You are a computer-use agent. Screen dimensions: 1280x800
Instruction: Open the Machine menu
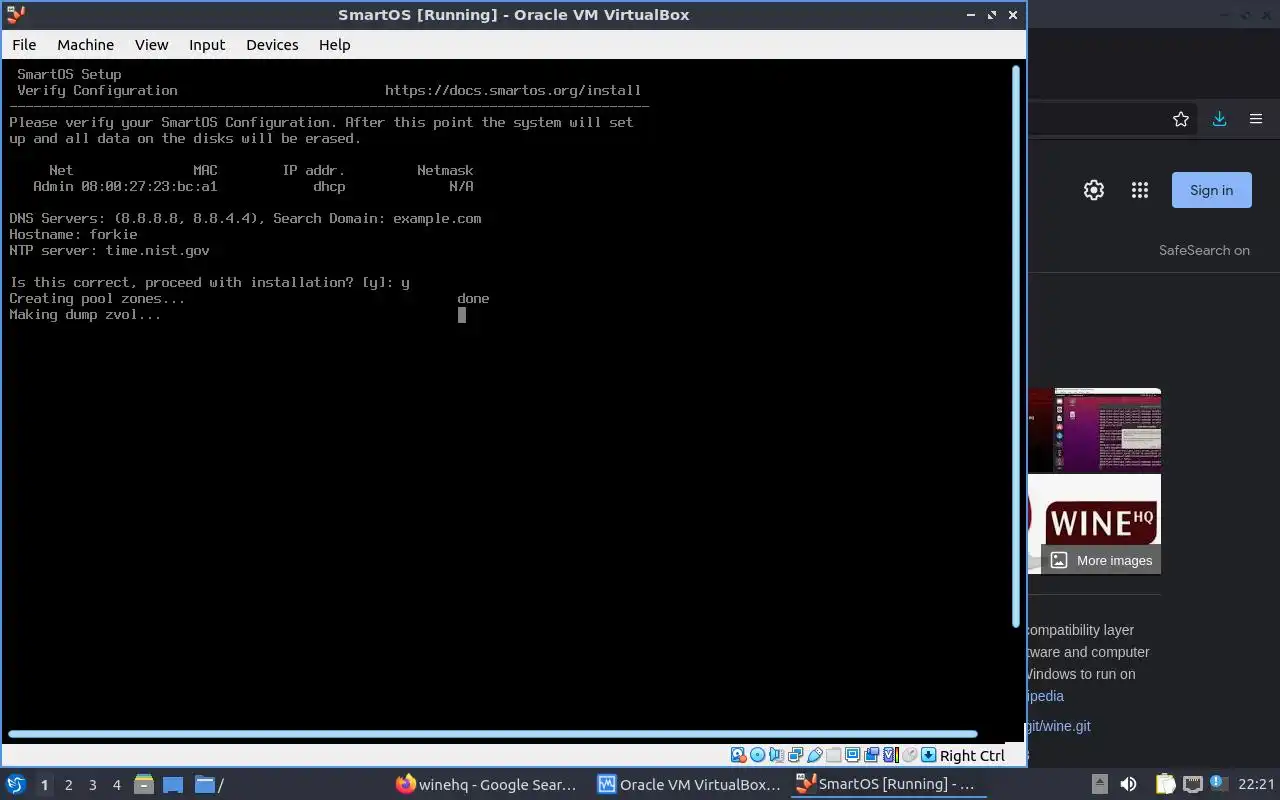point(85,44)
